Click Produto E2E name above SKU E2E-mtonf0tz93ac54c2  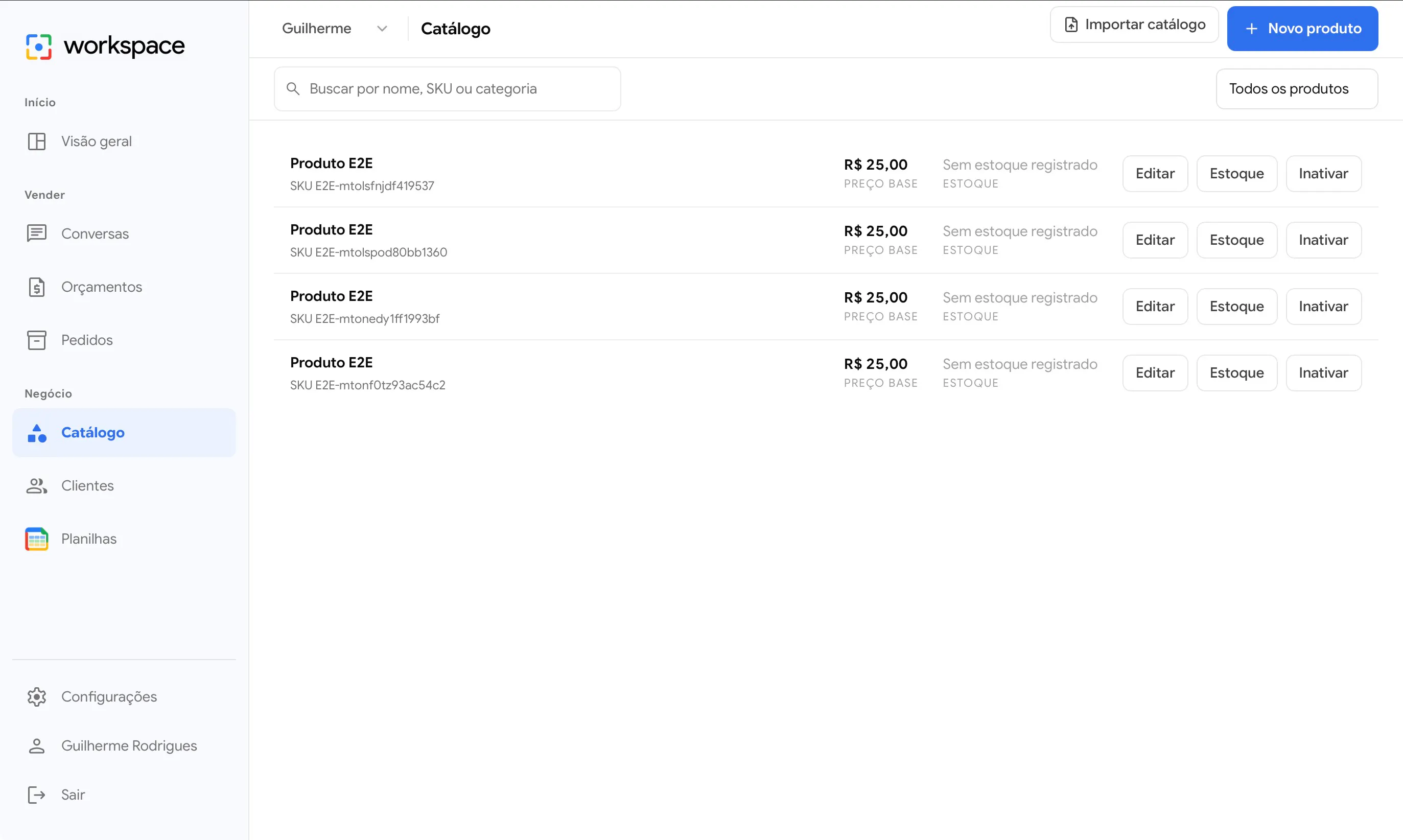(x=331, y=363)
